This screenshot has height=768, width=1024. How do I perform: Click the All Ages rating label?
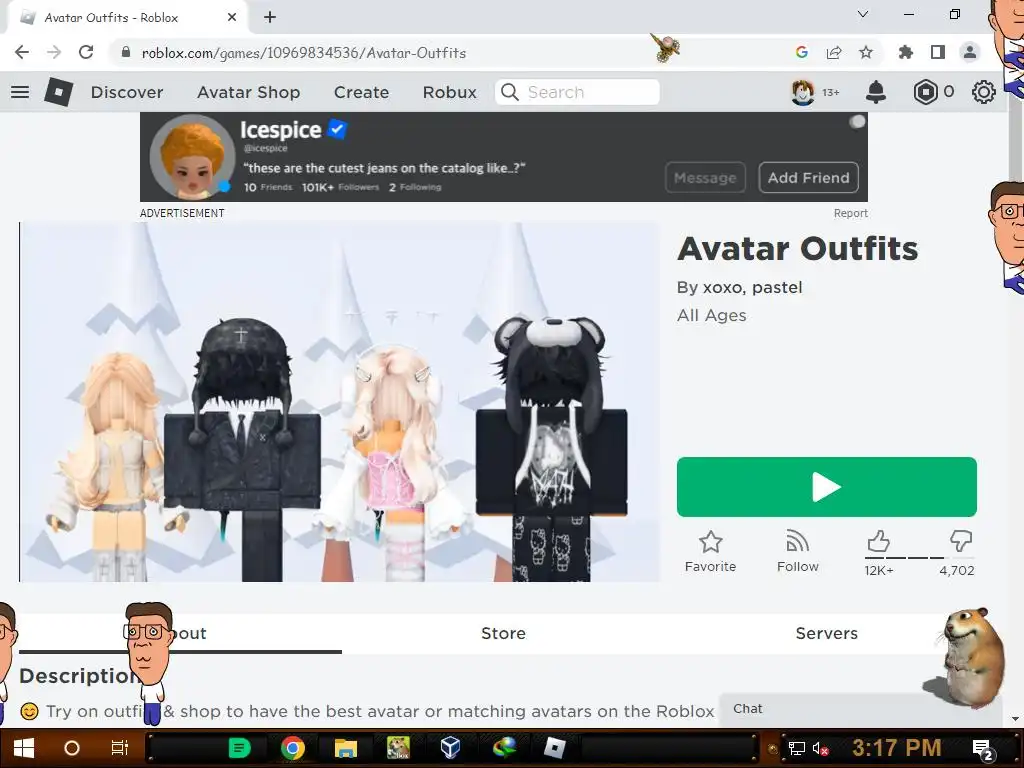[x=711, y=315]
